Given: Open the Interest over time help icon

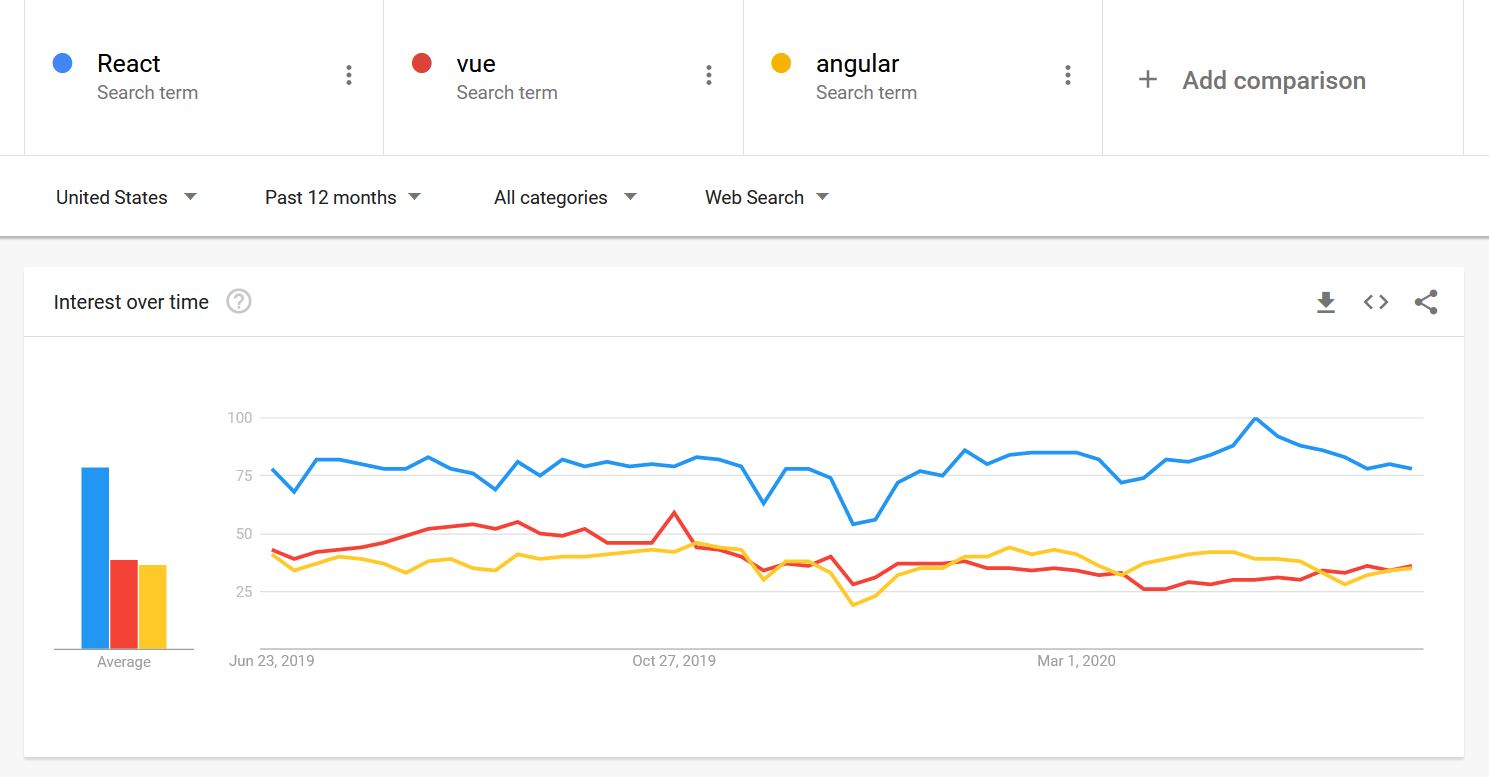Looking at the screenshot, I should (239, 301).
